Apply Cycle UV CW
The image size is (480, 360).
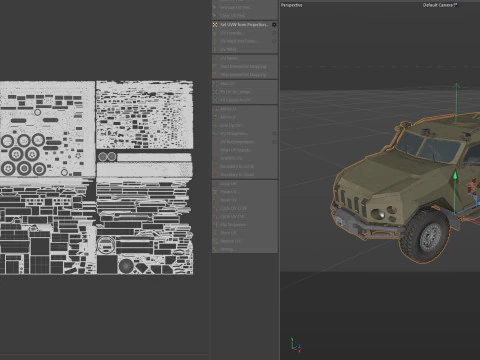point(245,216)
